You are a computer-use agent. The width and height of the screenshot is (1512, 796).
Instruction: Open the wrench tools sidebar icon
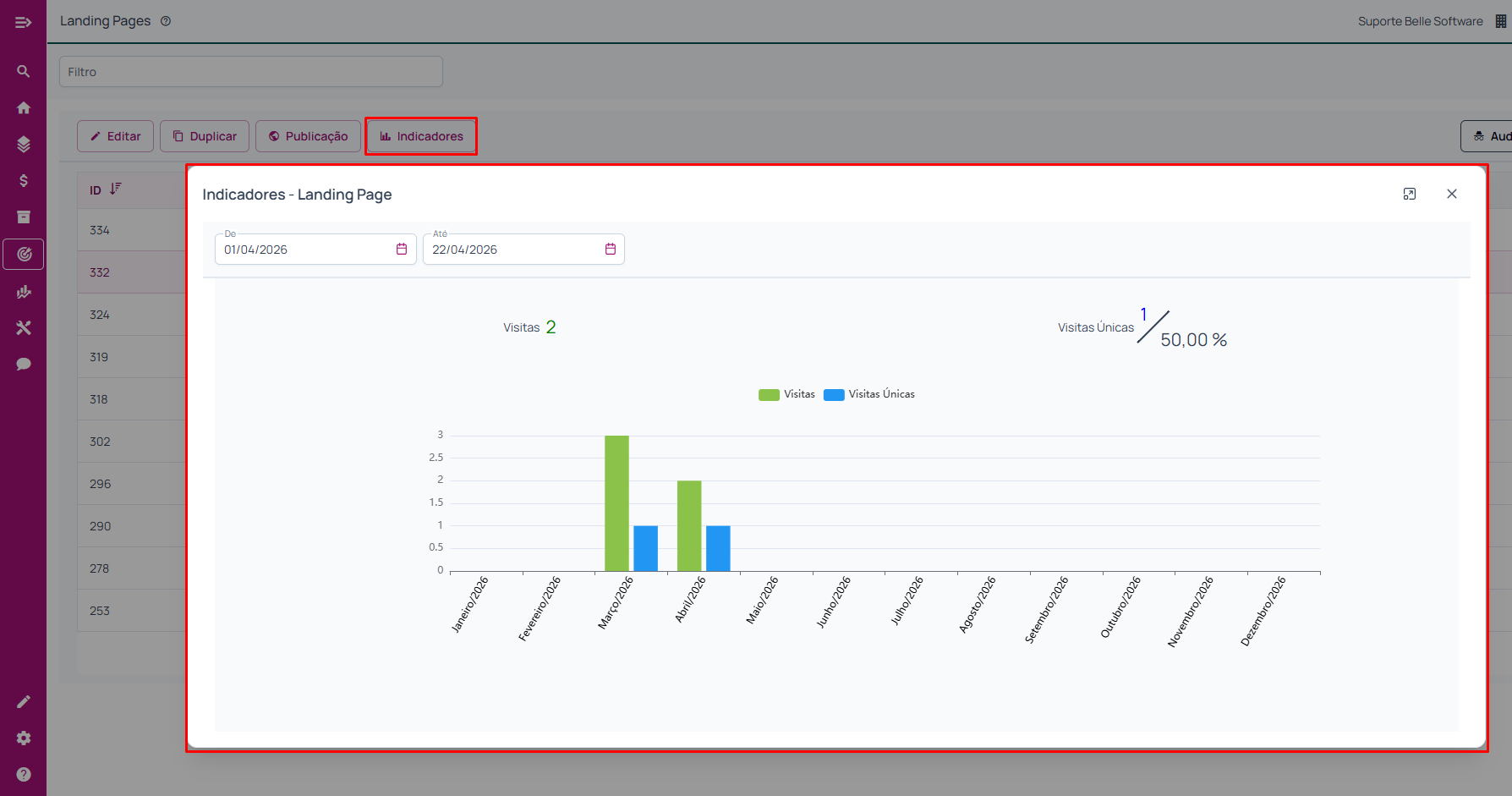click(24, 327)
